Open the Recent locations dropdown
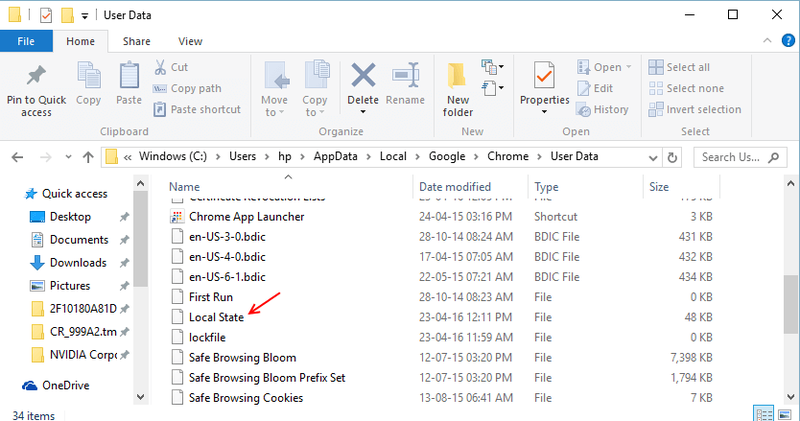800x421 pixels. (68, 157)
